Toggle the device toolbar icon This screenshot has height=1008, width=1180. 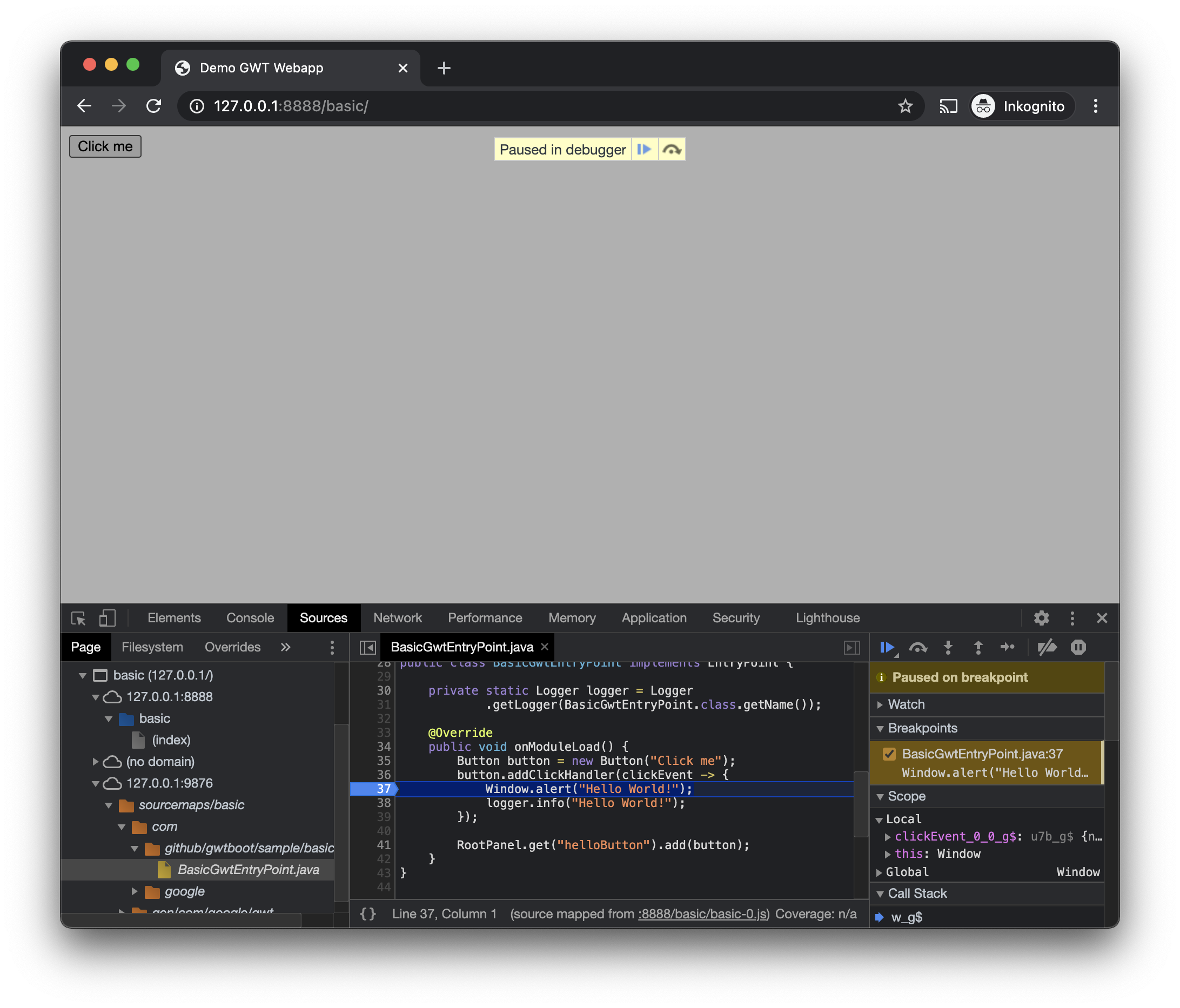(107, 618)
